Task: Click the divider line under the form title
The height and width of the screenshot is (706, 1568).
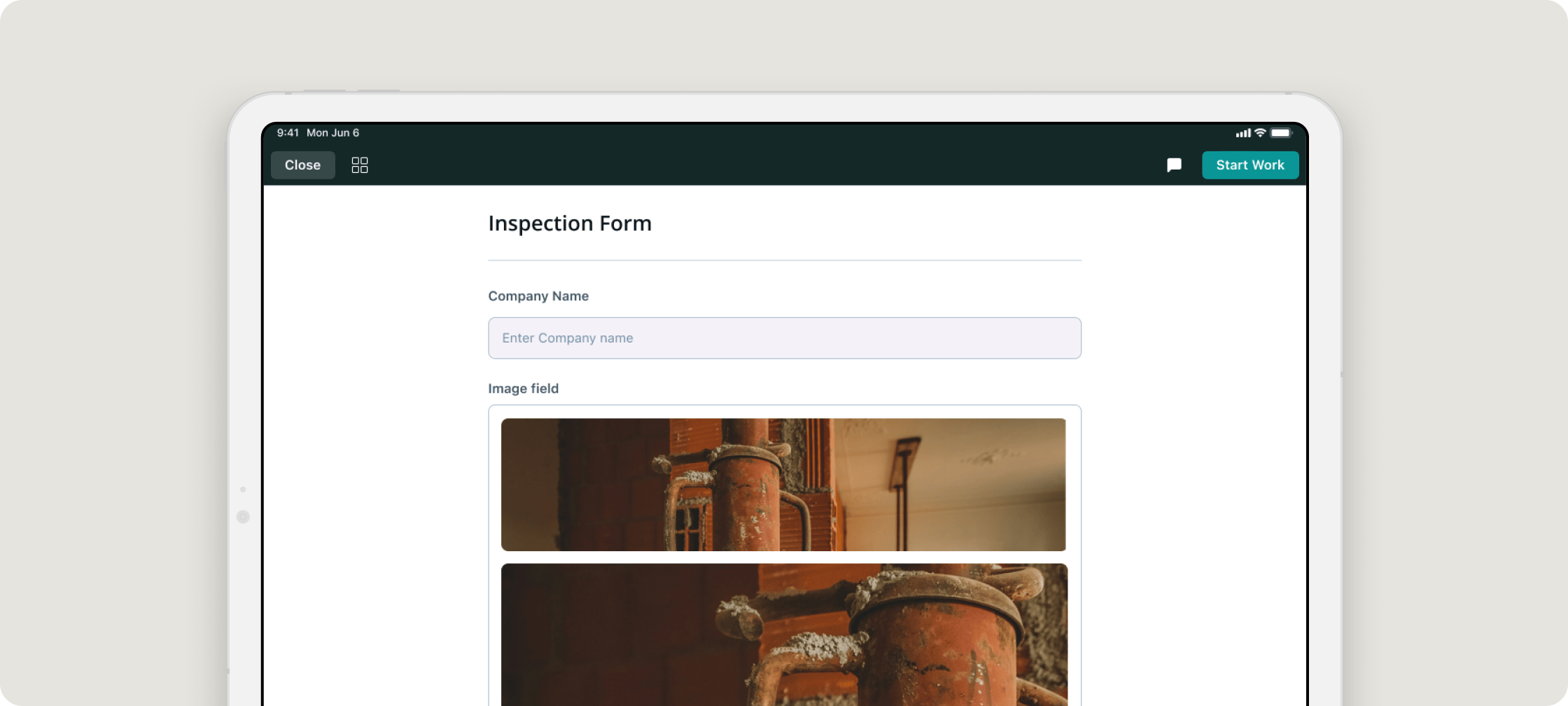Action: 784,261
